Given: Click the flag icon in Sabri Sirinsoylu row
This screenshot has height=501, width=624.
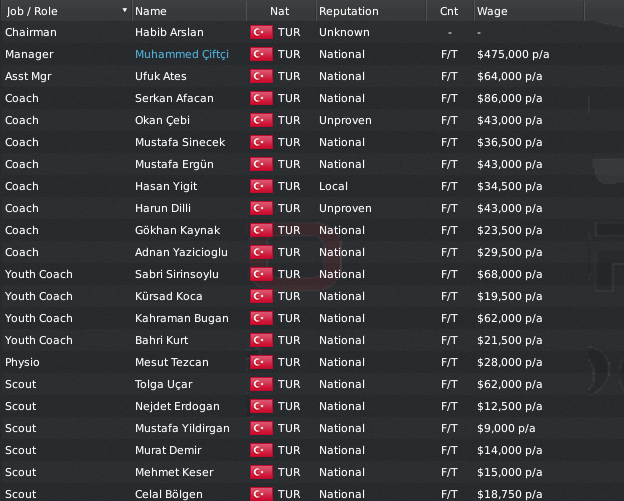Looking at the screenshot, I should click(261, 274).
